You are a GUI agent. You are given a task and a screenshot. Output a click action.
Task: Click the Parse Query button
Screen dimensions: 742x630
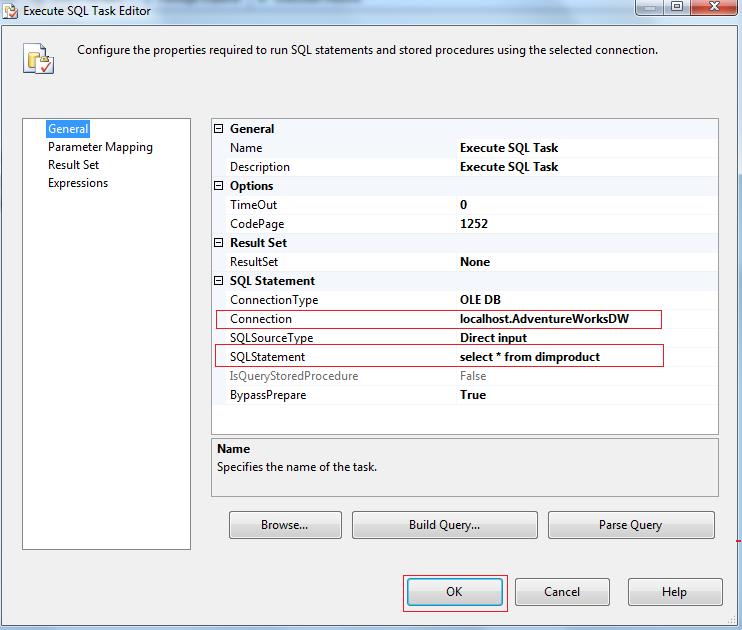coord(630,525)
